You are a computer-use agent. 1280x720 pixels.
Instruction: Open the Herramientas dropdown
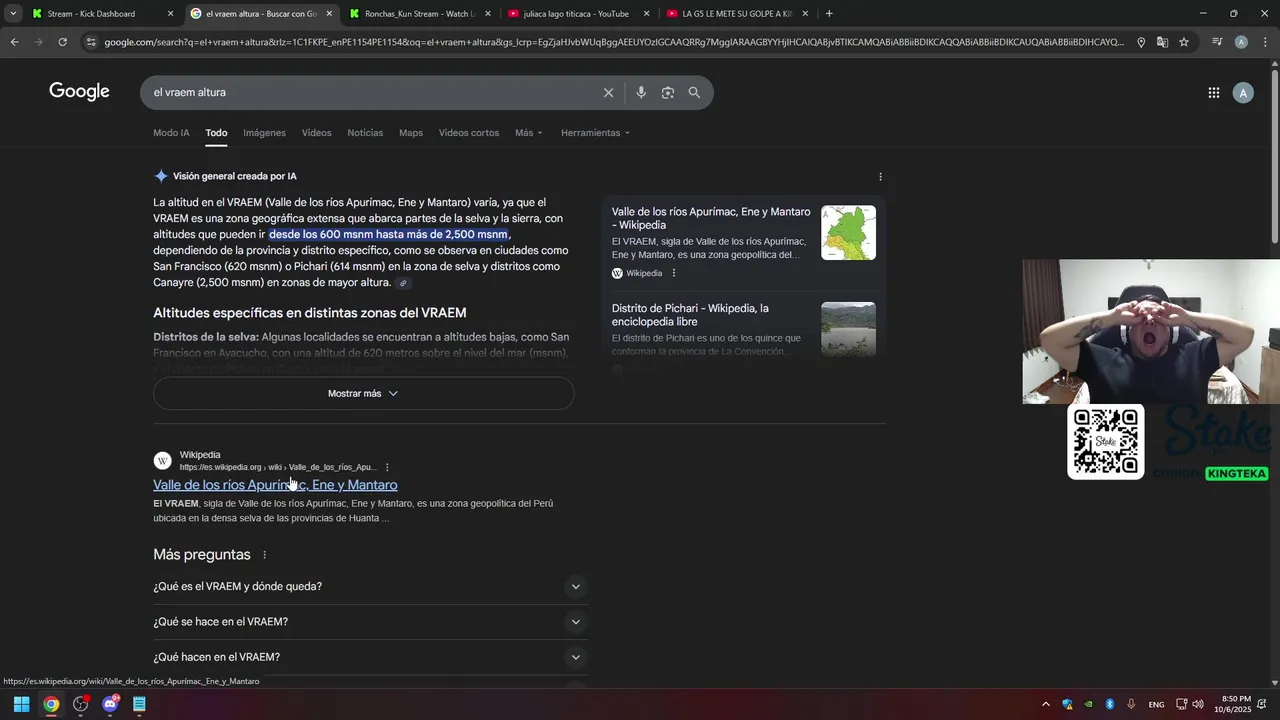(596, 133)
